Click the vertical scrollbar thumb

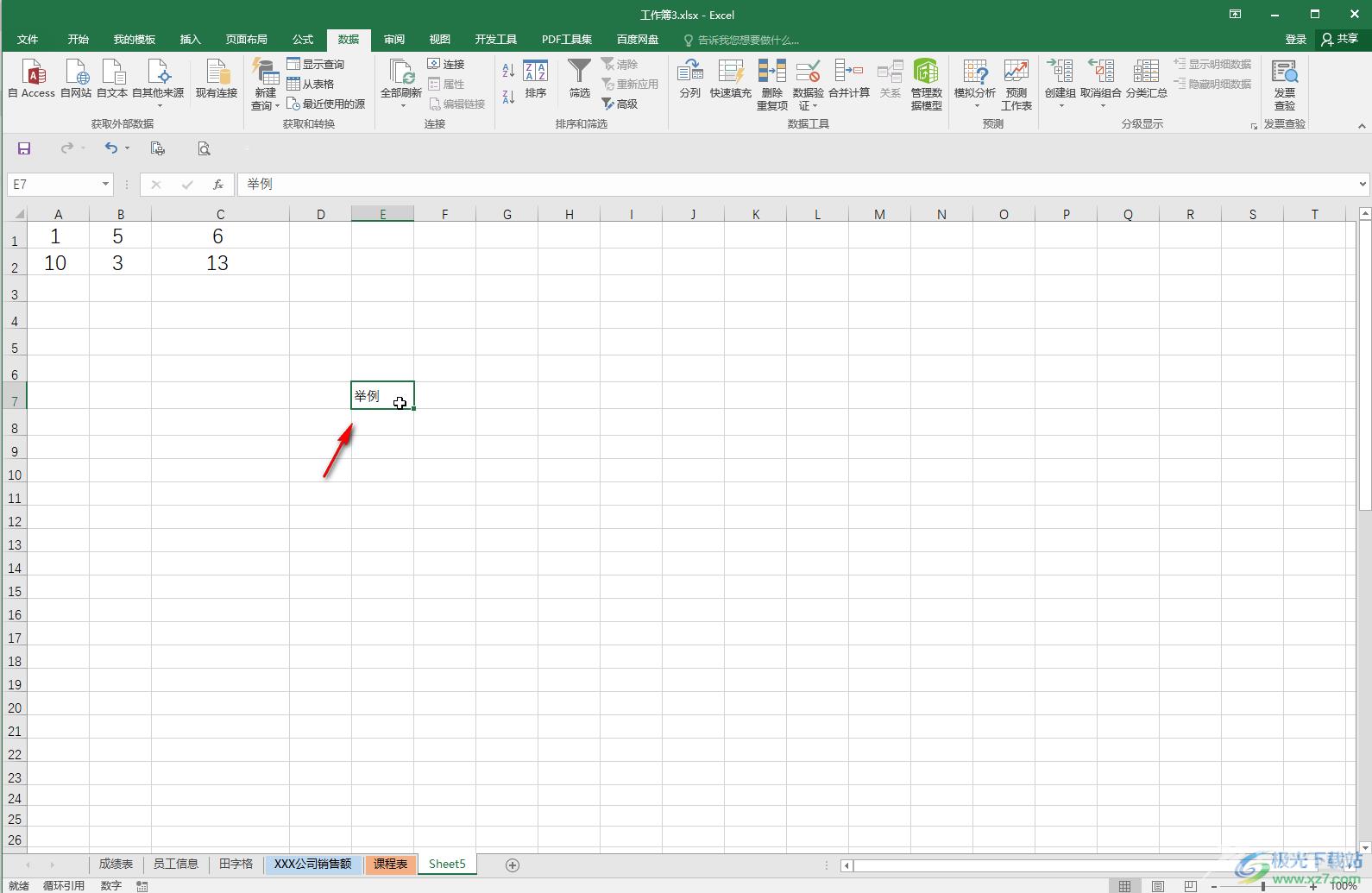1364,366
